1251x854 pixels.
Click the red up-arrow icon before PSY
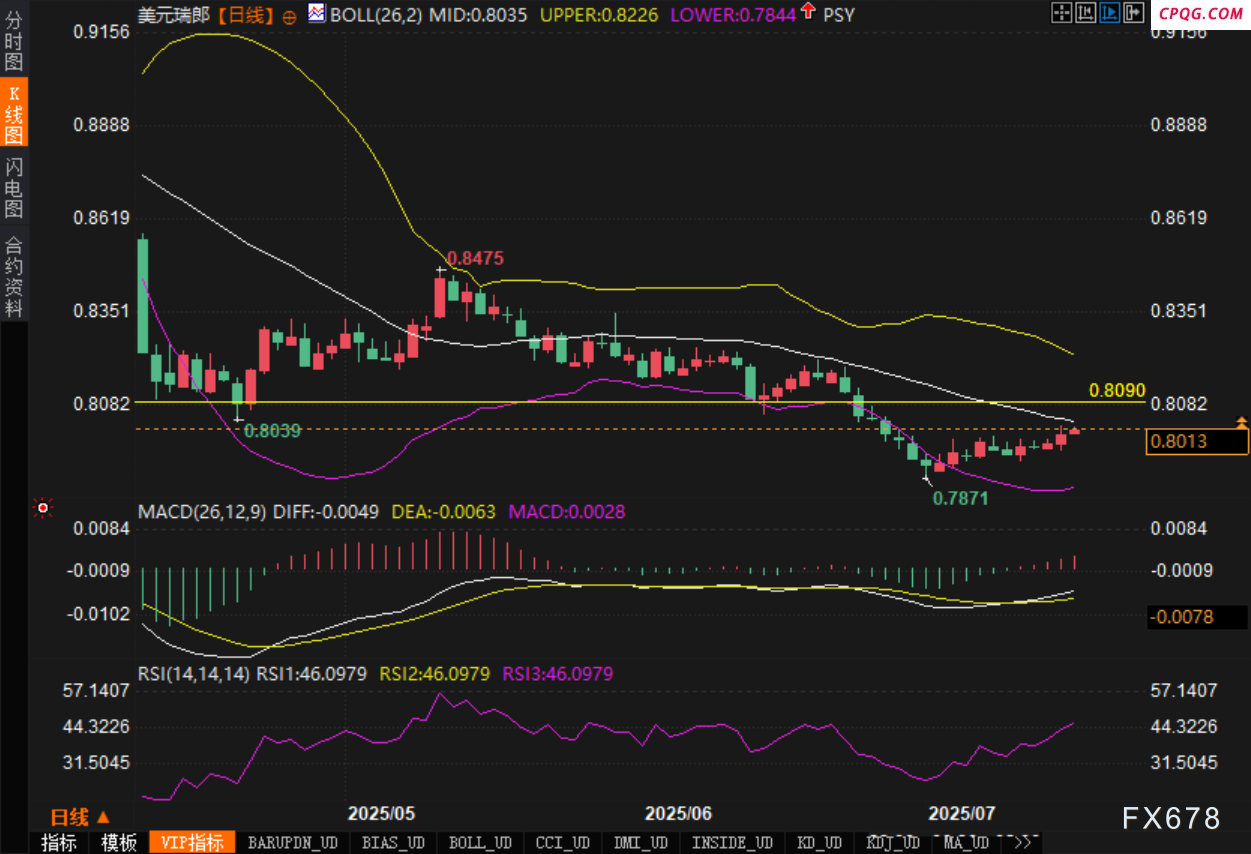(x=808, y=14)
